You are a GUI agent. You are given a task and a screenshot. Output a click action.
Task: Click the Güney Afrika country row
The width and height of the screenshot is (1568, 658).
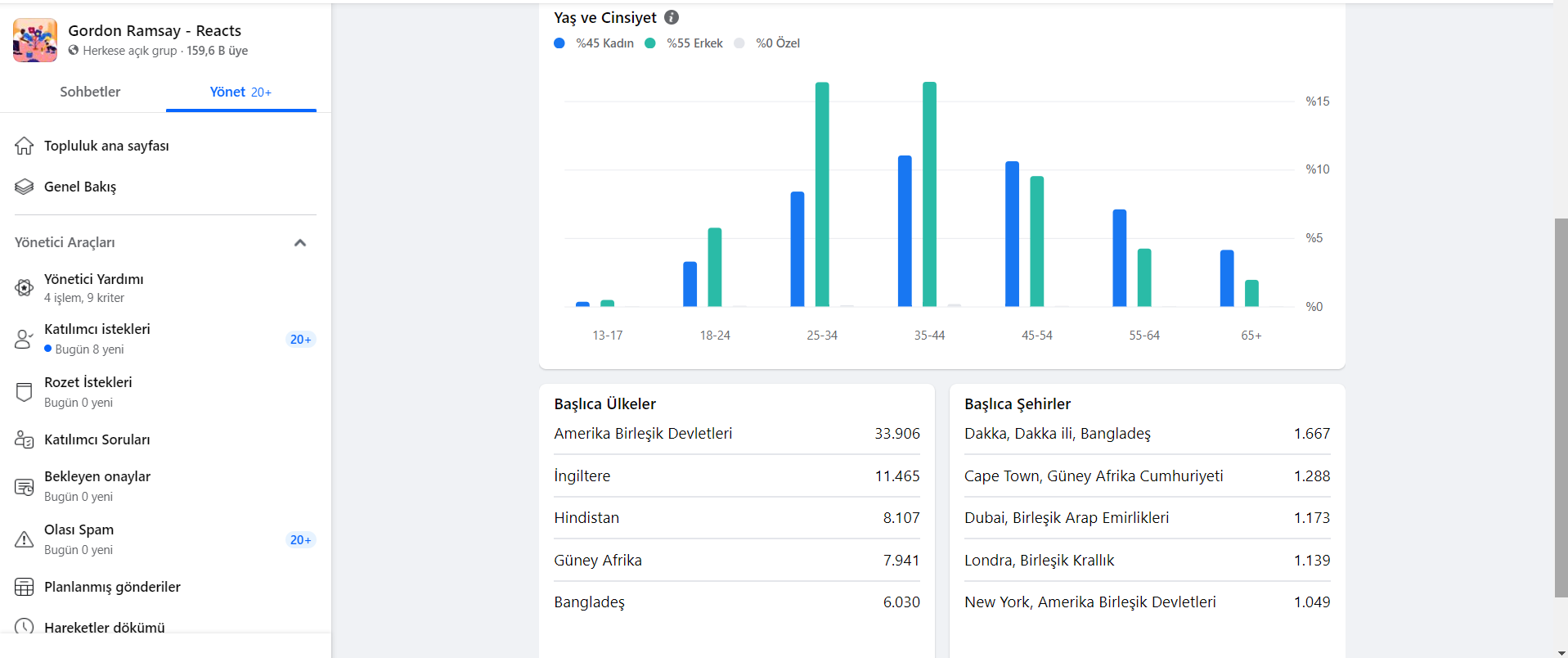737,561
